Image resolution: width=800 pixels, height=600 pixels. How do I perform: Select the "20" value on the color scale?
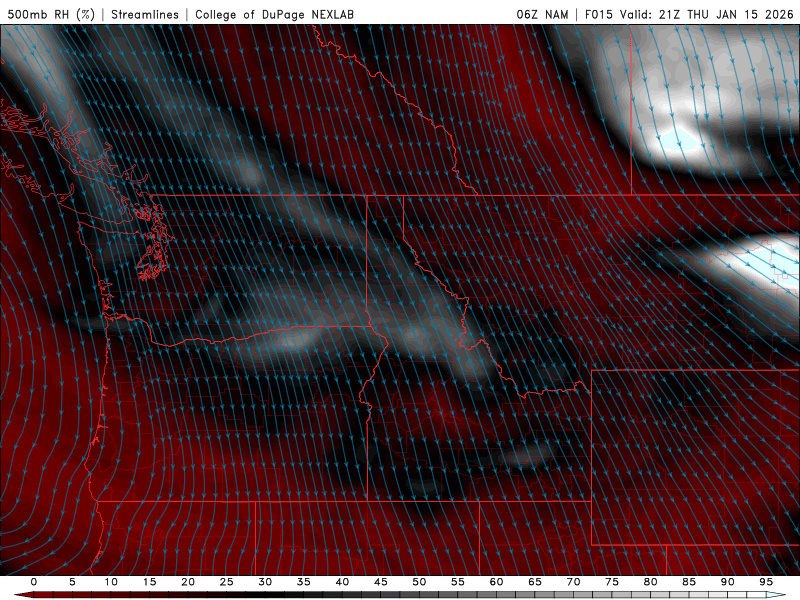click(188, 582)
